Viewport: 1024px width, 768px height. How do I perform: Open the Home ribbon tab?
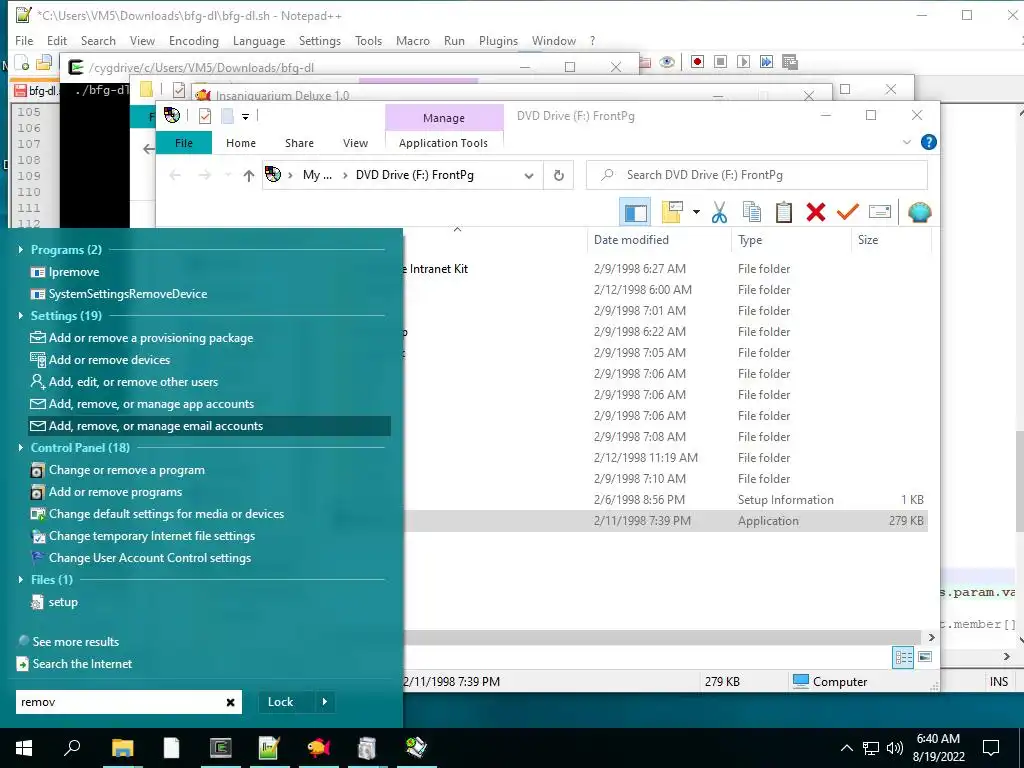[x=241, y=142]
